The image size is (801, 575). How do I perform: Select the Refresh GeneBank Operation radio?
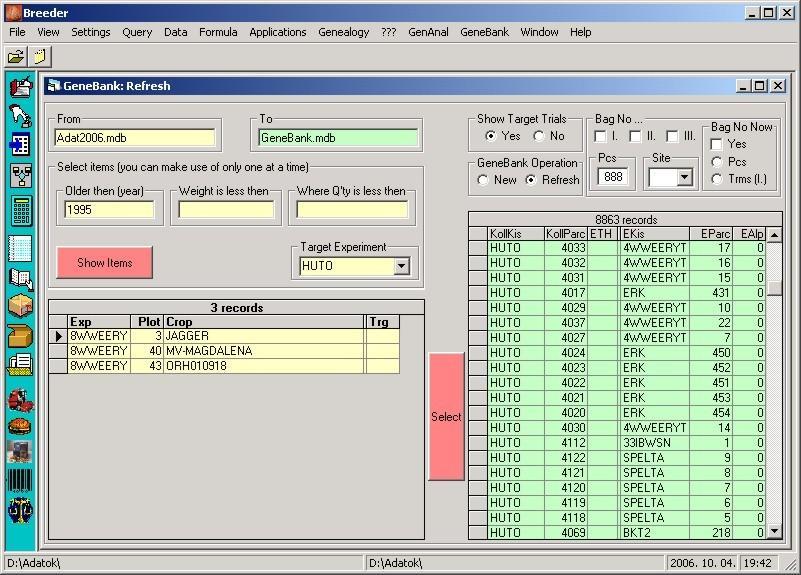click(x=531, y=180)
